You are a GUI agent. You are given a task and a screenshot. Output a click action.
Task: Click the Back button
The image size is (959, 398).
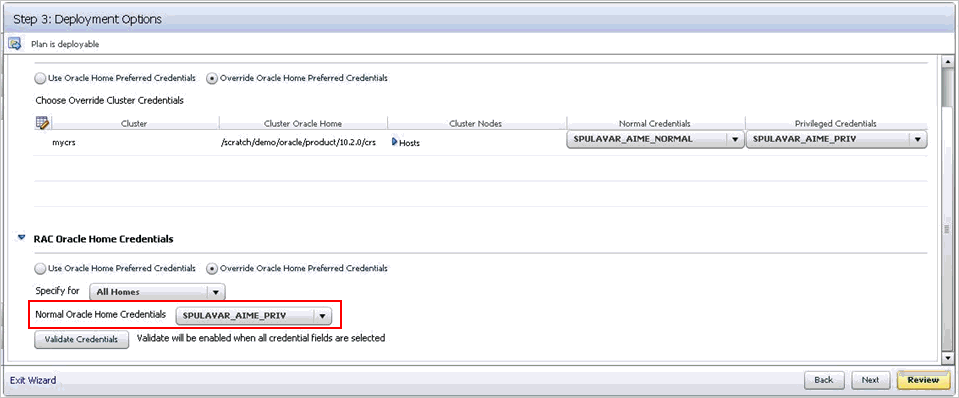click(824, 380)
